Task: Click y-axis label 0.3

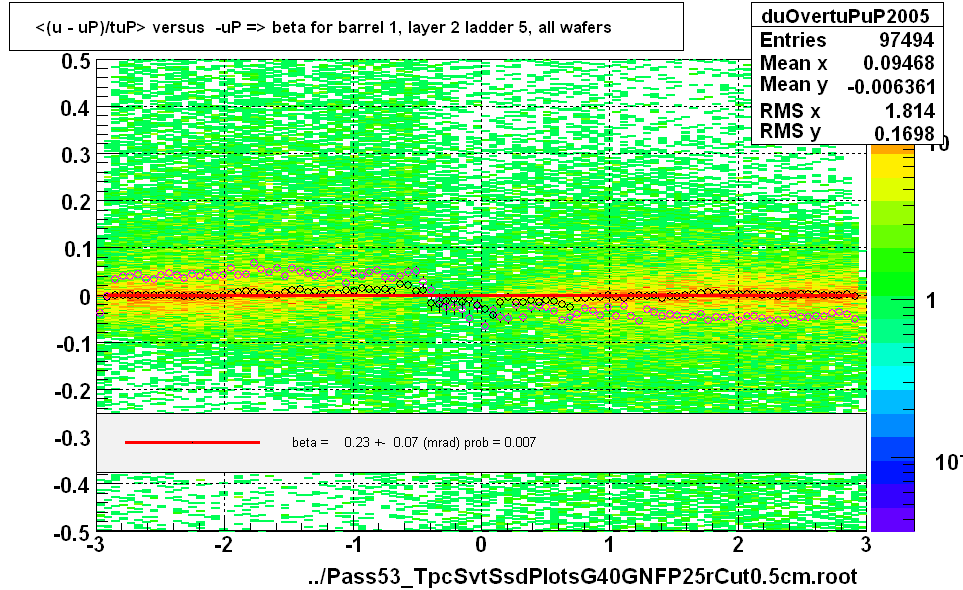Action: (76, 155)
